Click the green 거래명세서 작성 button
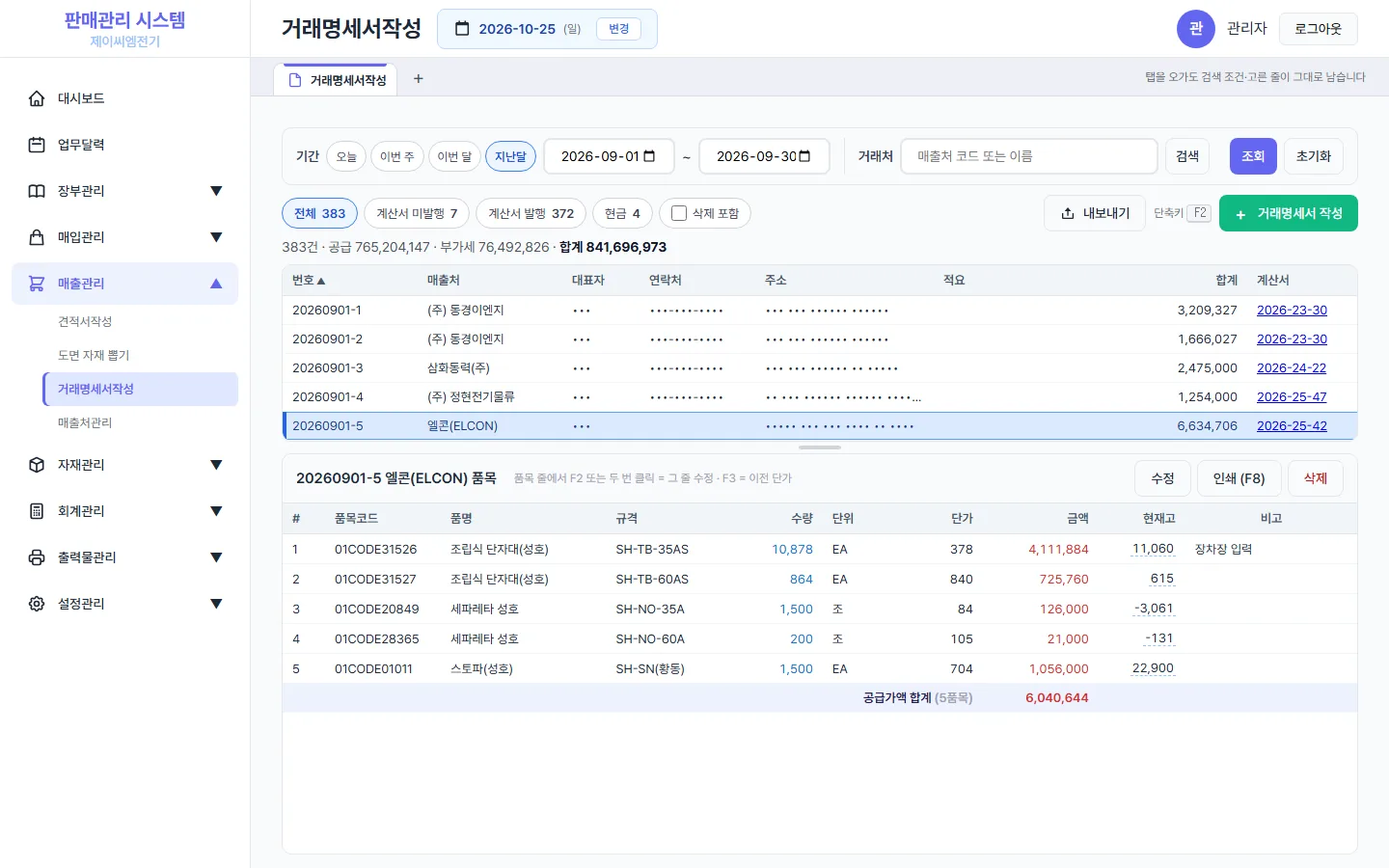Screen dimensions: 1389x868 1289,213
